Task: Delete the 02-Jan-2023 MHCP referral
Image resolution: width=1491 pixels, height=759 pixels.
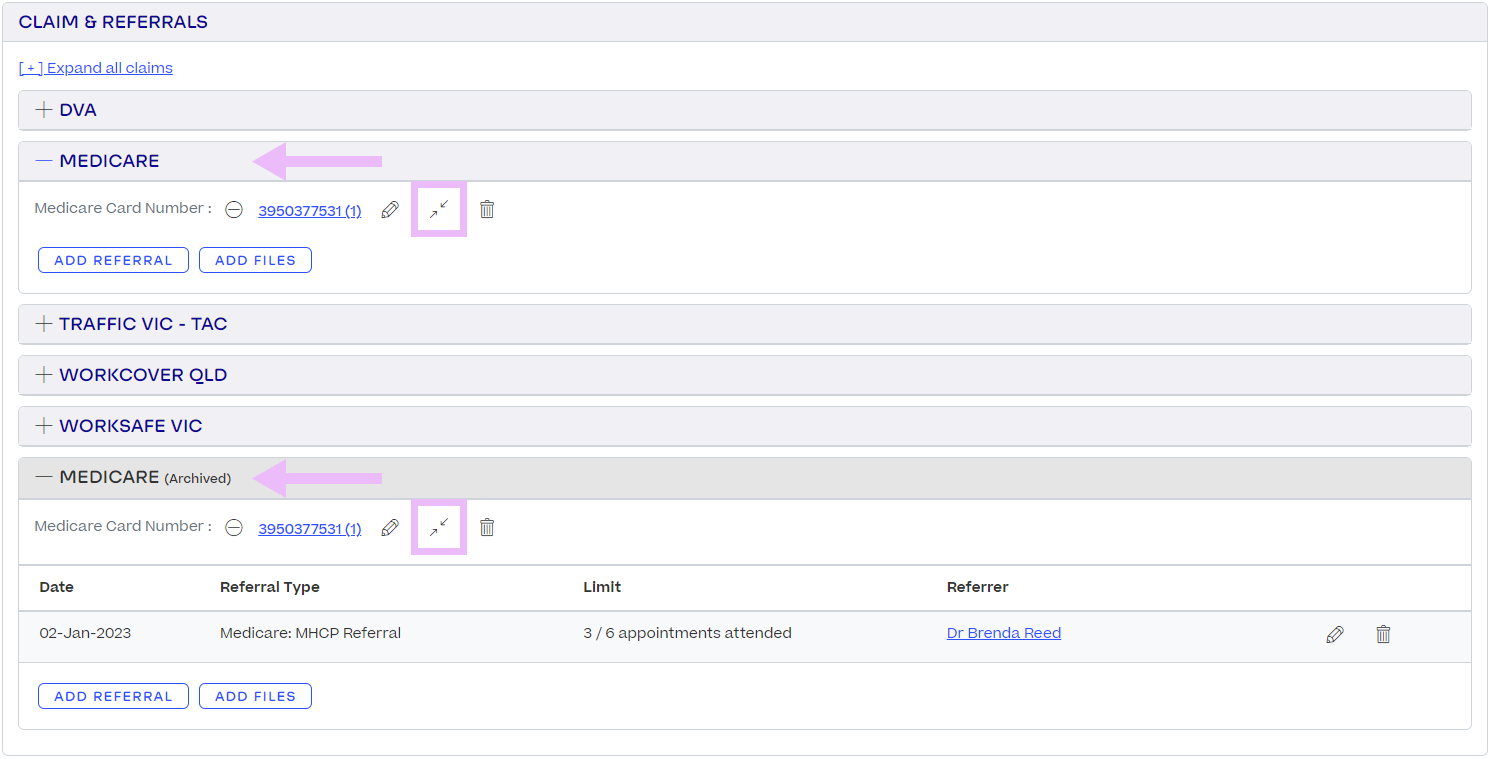Action: click(1383, 634)
